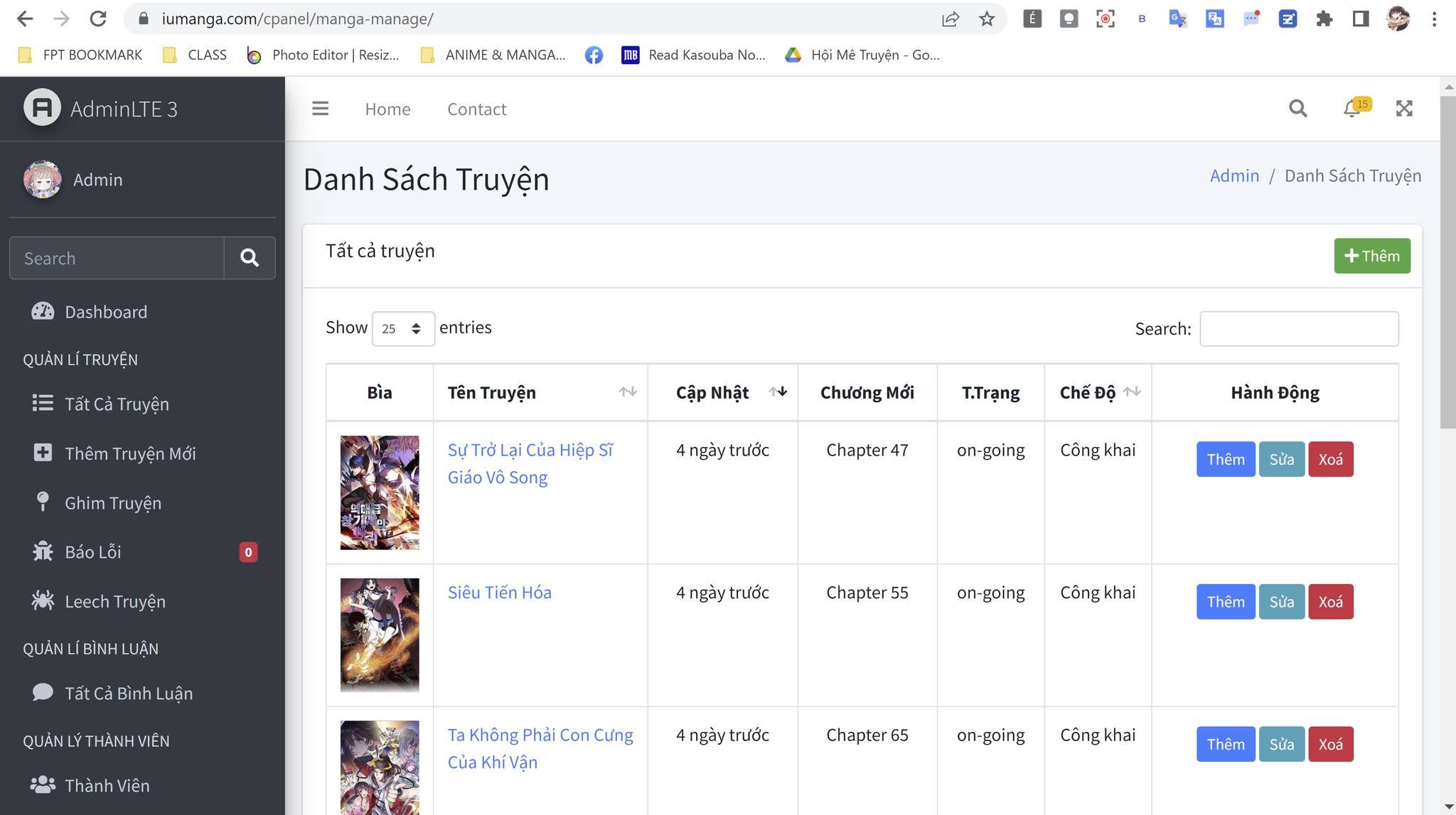Click Xoá for Siêu Tiến Hóa
Image resolution: width=1456 pixels, height=815 pixels.
1330,602
